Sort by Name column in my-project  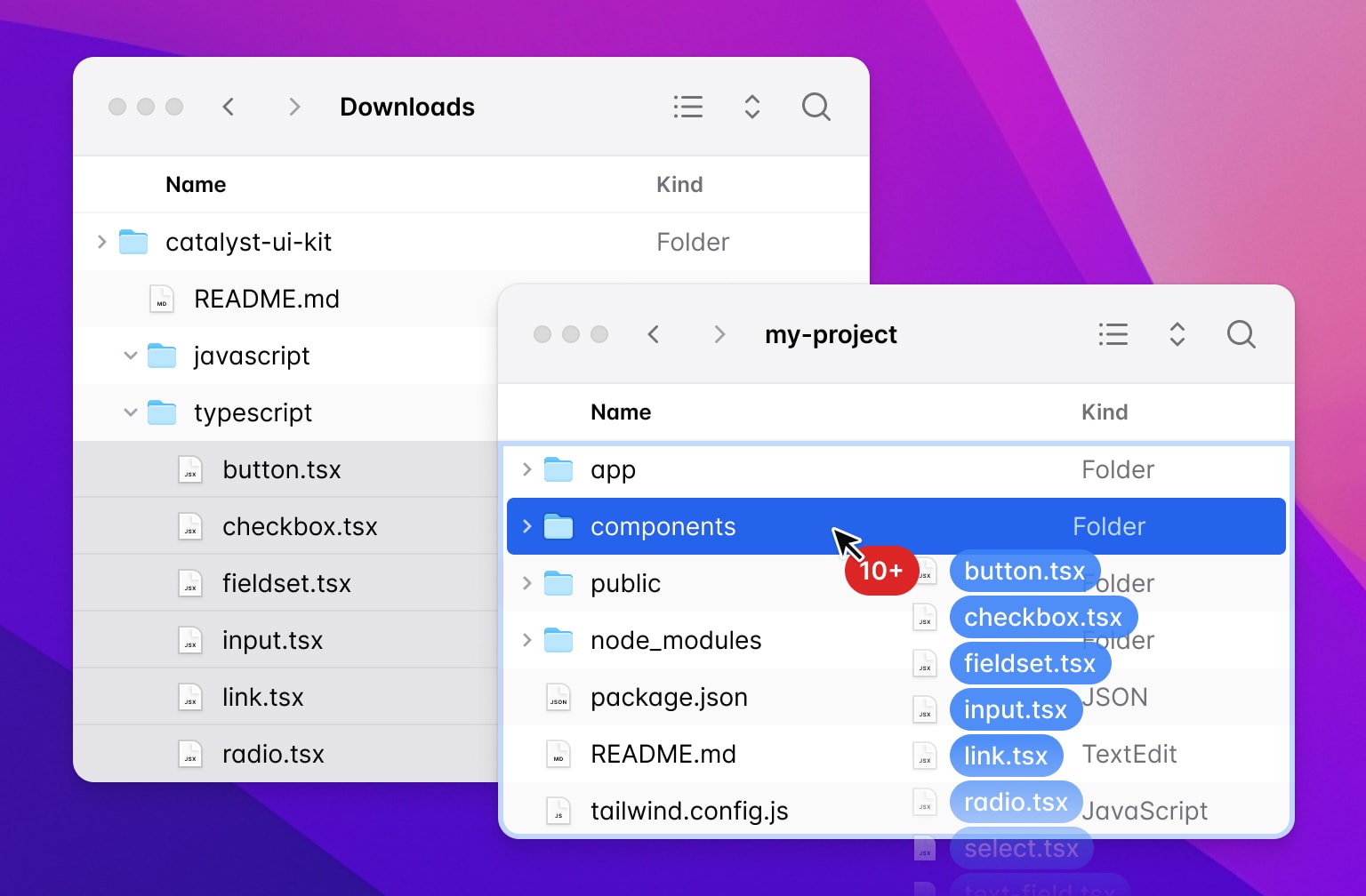click(x=621, y=412)
